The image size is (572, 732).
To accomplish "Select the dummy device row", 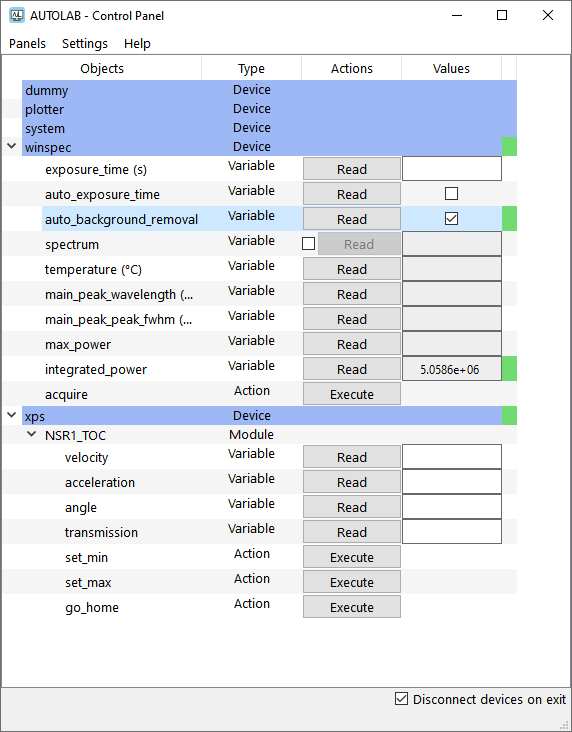I will pyautogui.click(x=269, y=90).
